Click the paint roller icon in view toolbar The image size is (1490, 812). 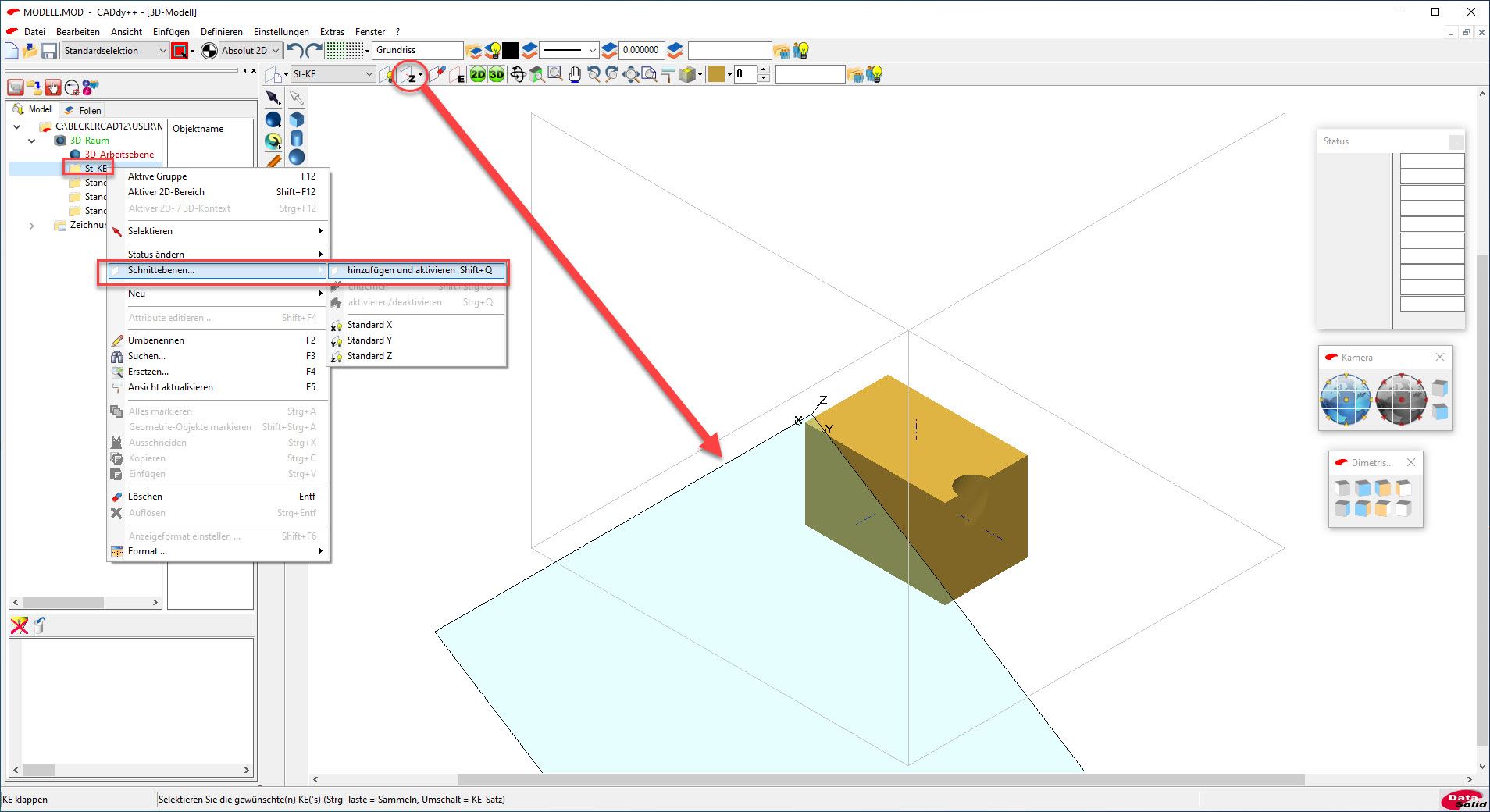pyautogui.click(x=668, y=74)
